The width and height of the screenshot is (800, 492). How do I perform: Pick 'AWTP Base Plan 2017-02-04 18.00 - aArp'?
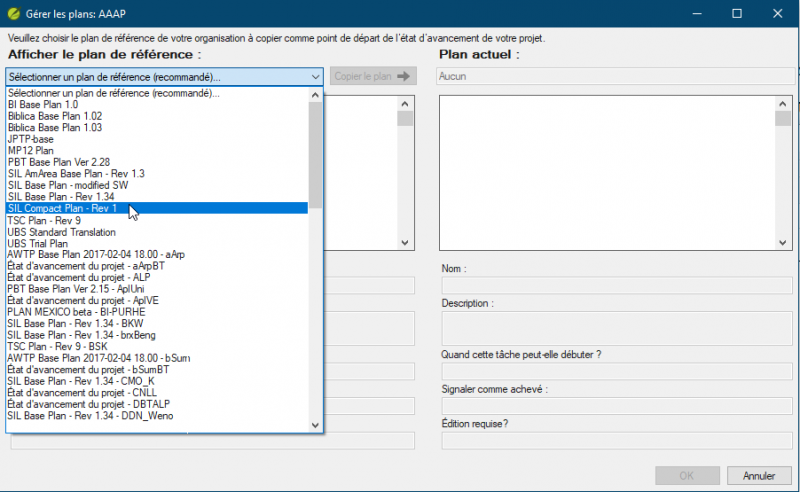pos(157,254)
